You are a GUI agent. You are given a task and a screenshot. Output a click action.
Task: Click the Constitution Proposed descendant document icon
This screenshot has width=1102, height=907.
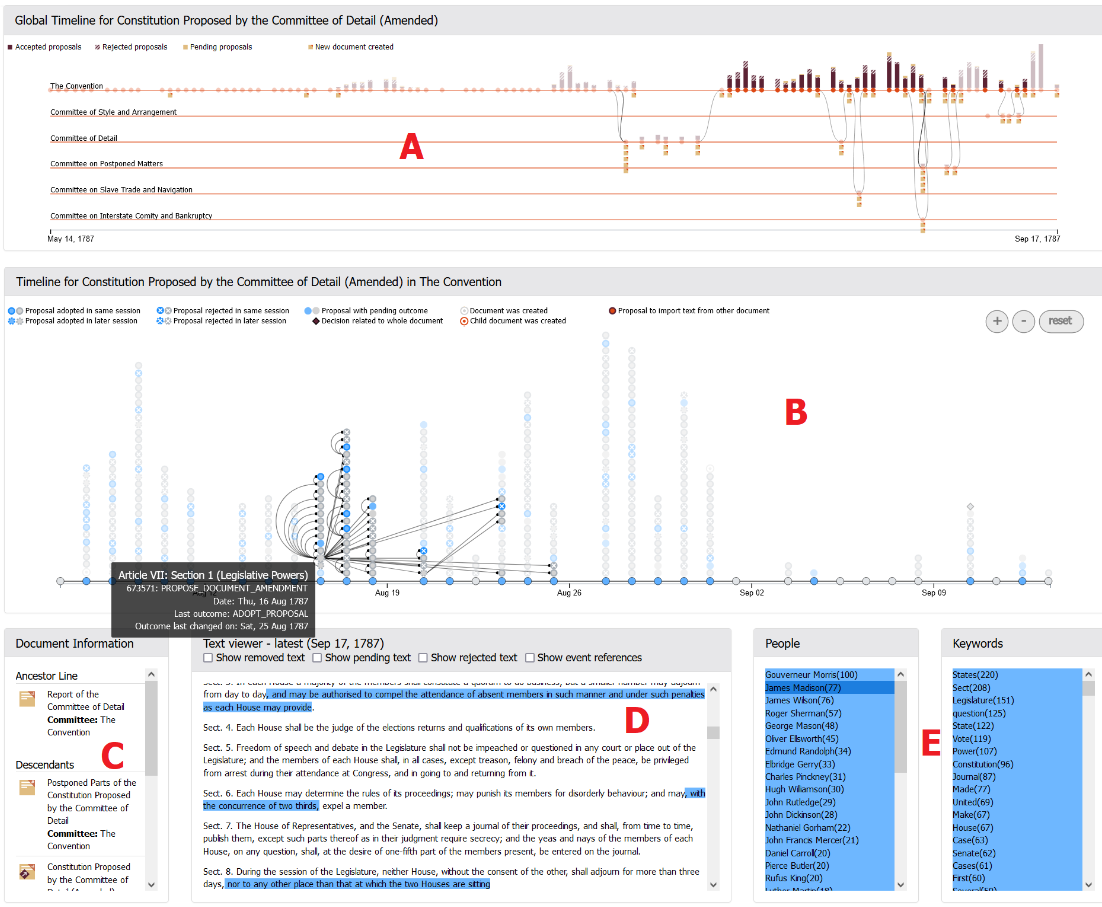[28, 873]
